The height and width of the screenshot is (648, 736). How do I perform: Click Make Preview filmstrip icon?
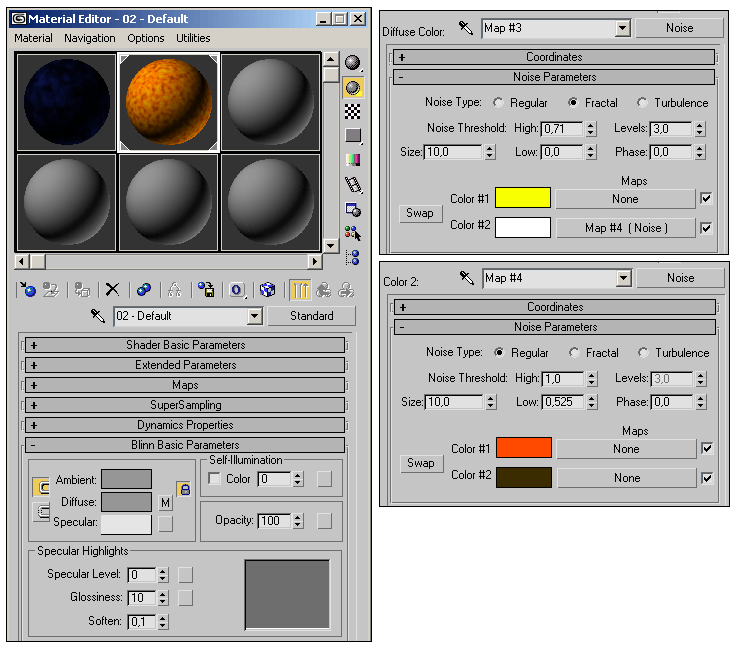click(353, 184)
